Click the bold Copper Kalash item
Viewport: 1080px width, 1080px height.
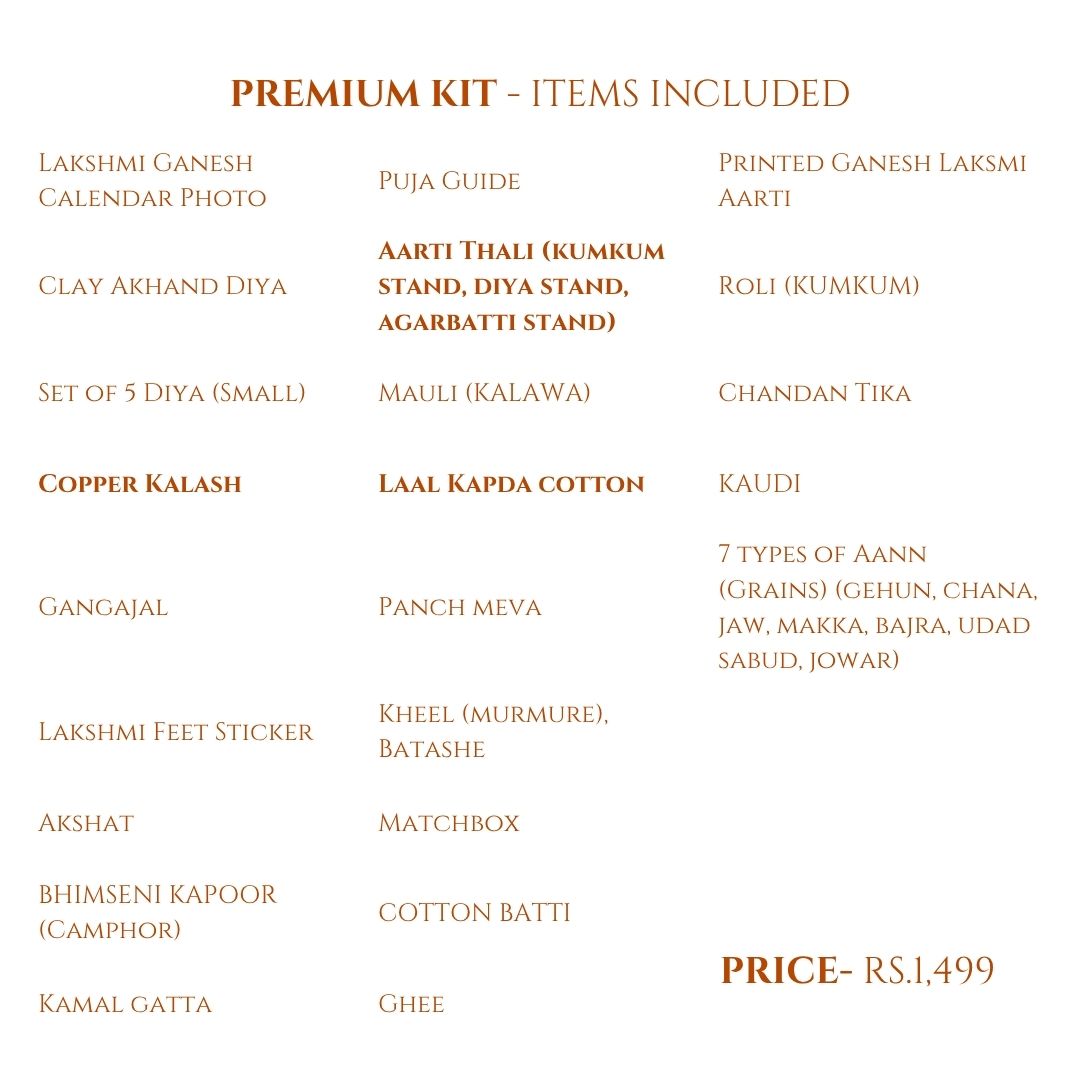[140, 484]
